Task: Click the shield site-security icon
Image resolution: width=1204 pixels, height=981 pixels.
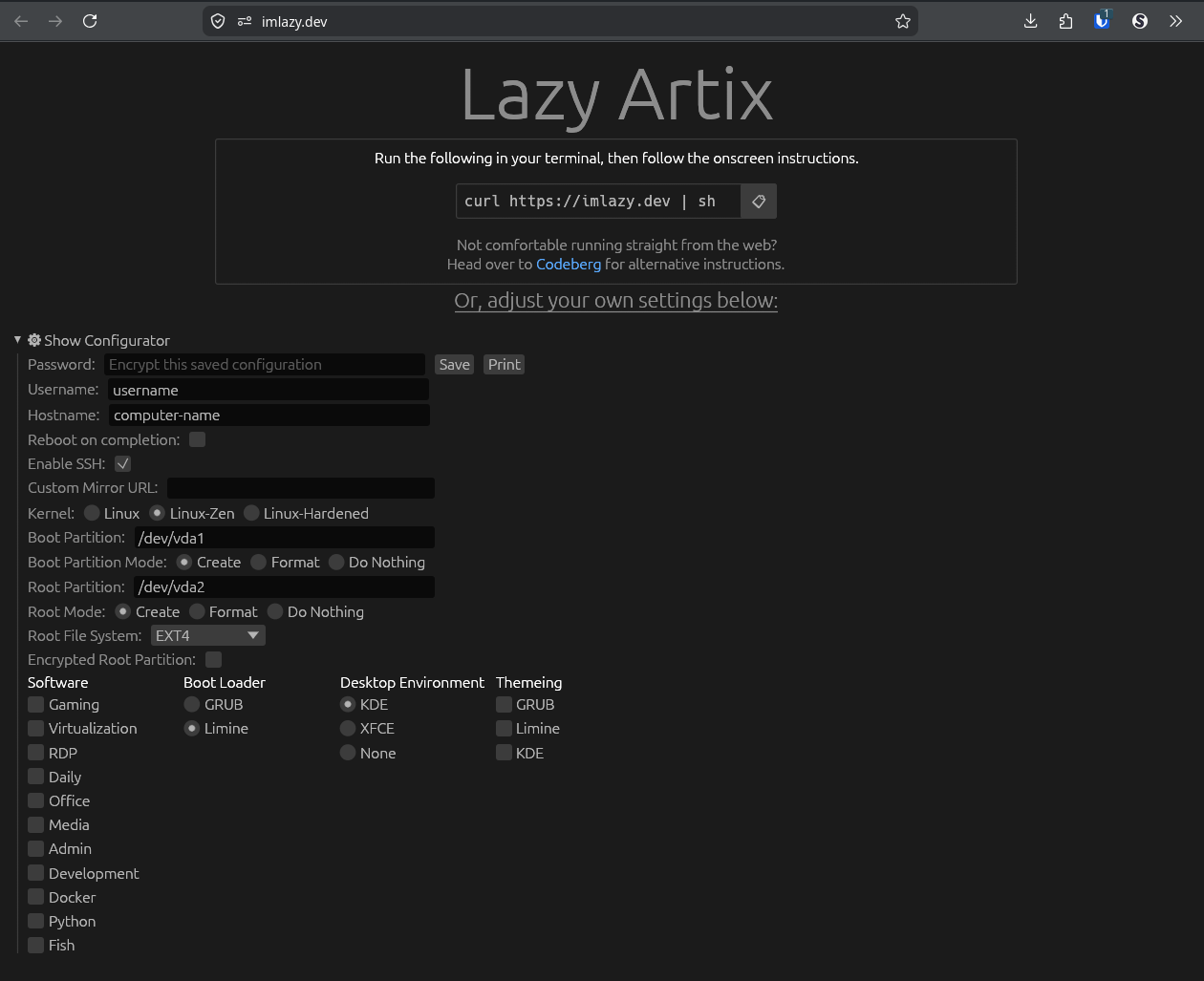Action: (x=218, y=21)
